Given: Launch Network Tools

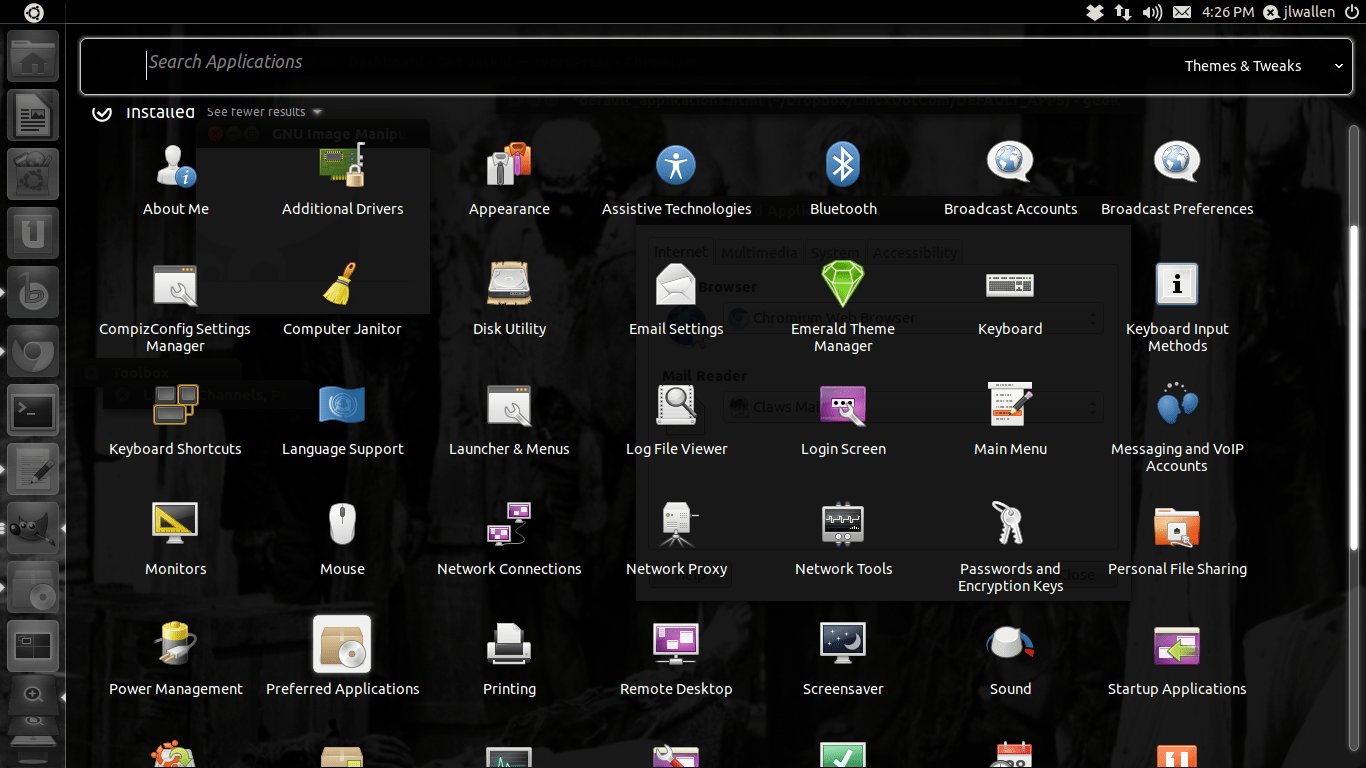Looking at the screenshot, I should pyautogui.click(x=843, y=524).
